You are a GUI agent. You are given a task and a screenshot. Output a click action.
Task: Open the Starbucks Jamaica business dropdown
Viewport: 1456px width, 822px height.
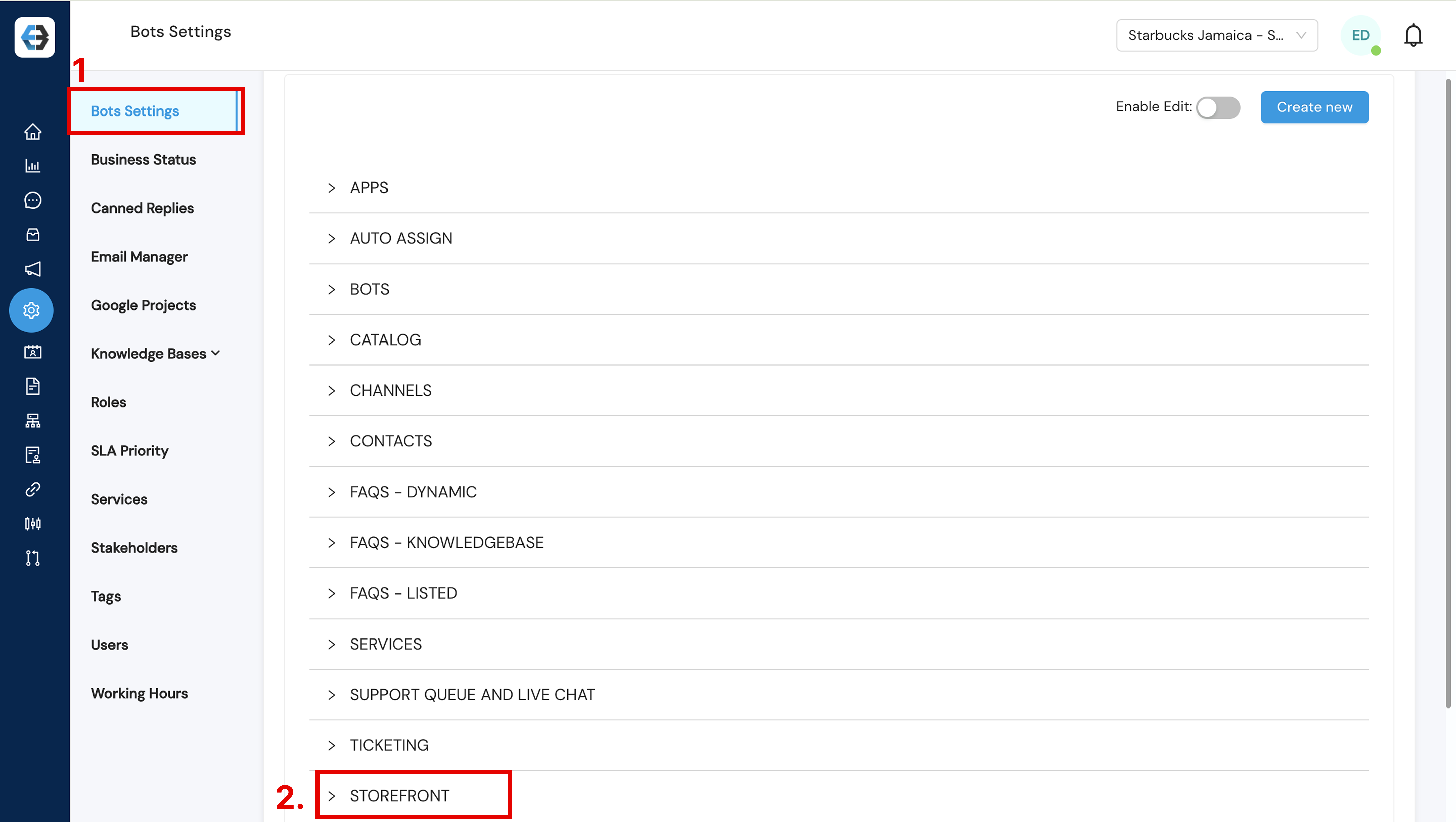pos(1217,35)
